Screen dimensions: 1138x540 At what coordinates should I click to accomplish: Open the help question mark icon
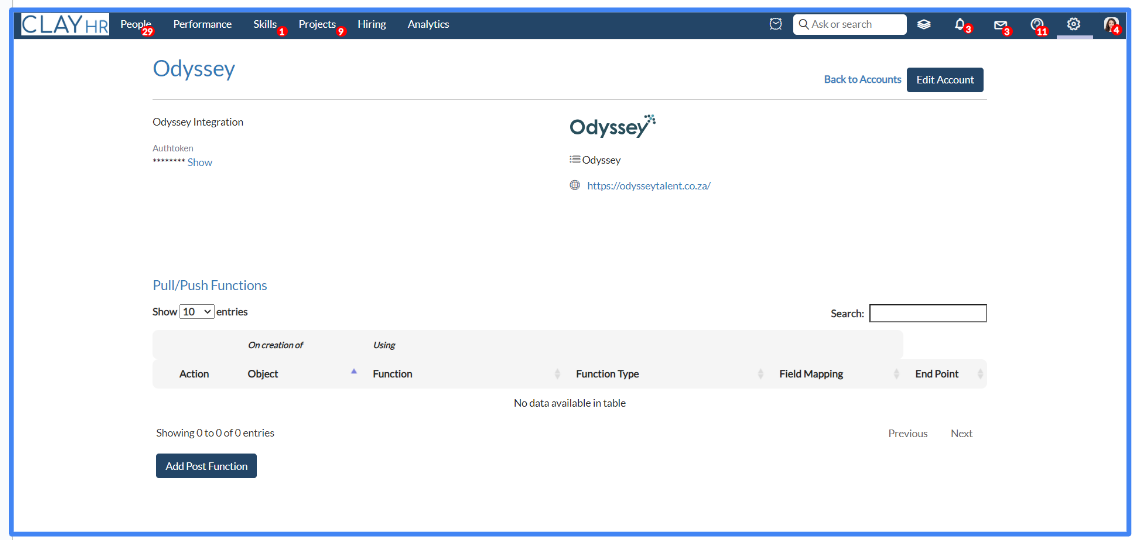1036,24
